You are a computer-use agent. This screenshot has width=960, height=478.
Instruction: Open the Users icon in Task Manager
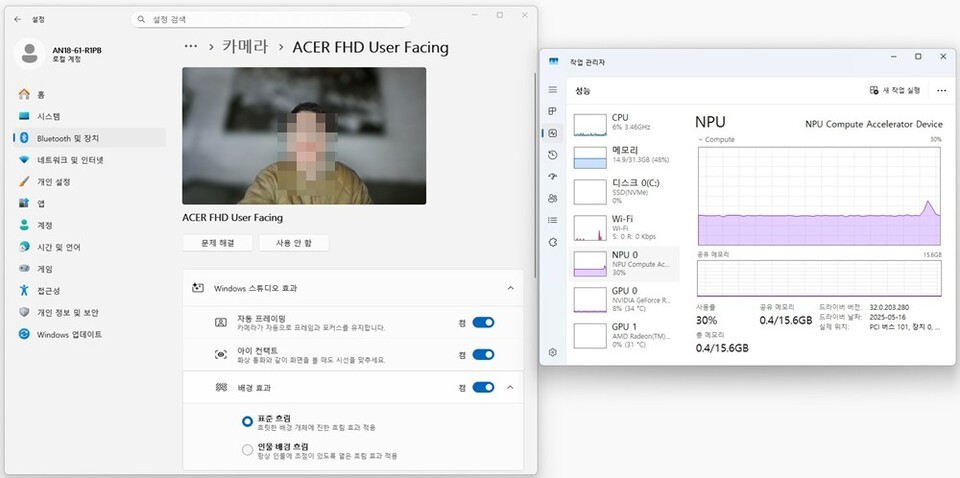coord(553,198)
